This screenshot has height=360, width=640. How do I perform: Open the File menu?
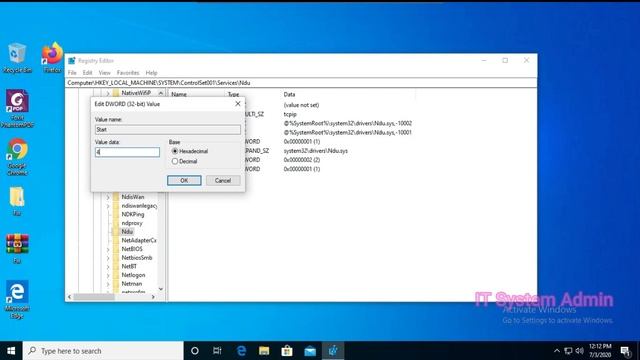click(72, 73)
